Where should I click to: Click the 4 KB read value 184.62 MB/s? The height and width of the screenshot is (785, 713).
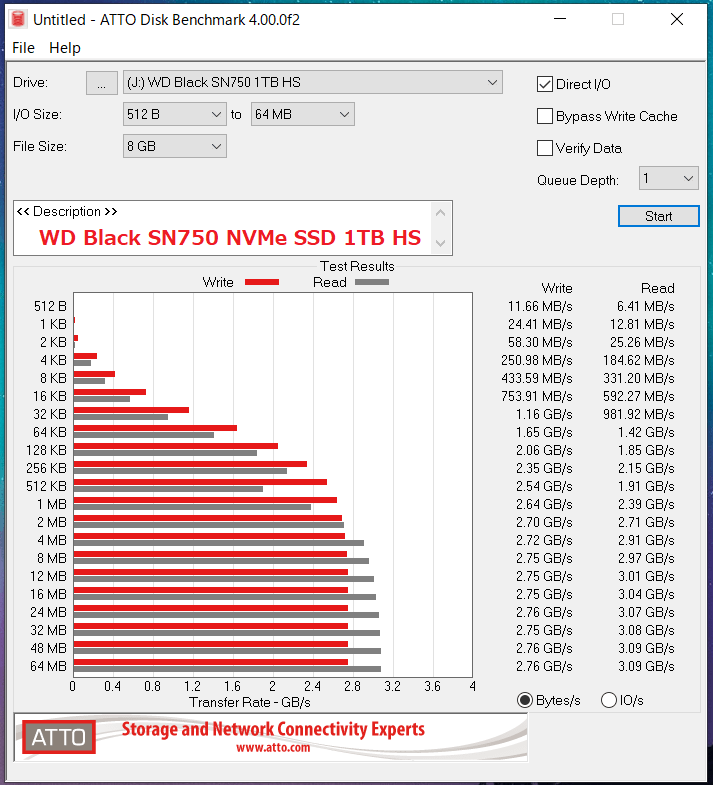point(638,360)
